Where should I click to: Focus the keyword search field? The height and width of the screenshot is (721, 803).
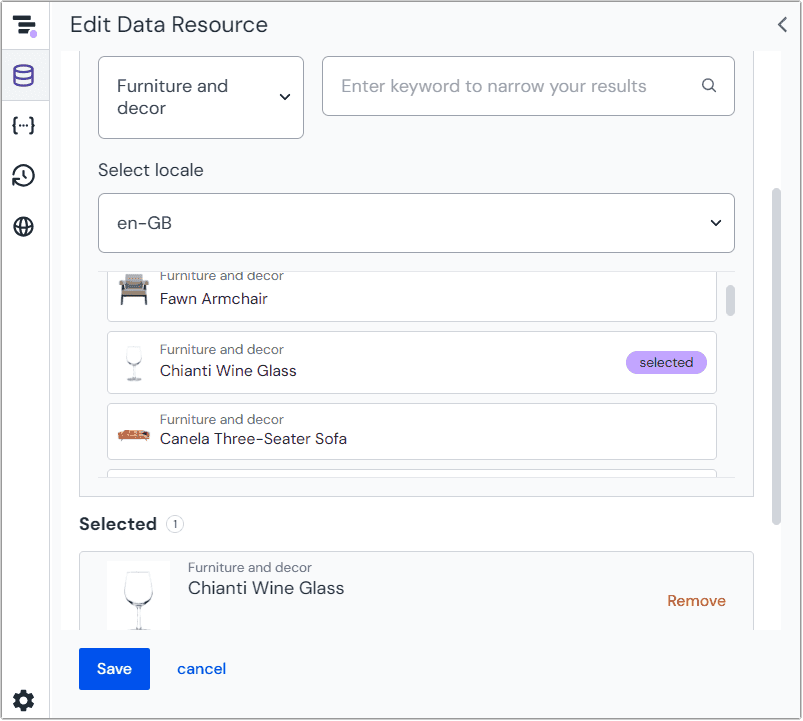(x=529, y=86)
